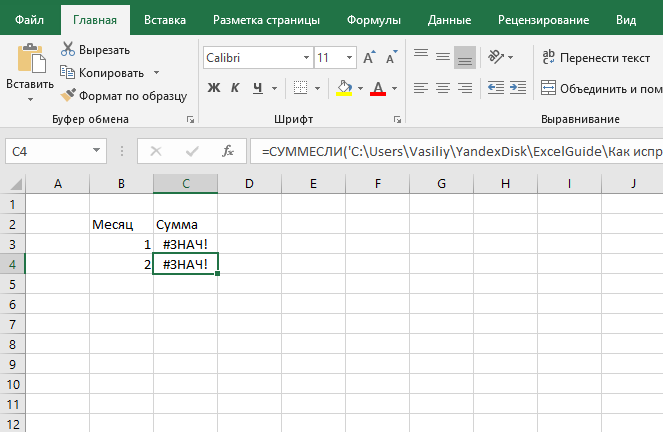The image size is (663, 432).
Task: Confirm formula entry with checkmark icon
Action: (x=192, y=151)
